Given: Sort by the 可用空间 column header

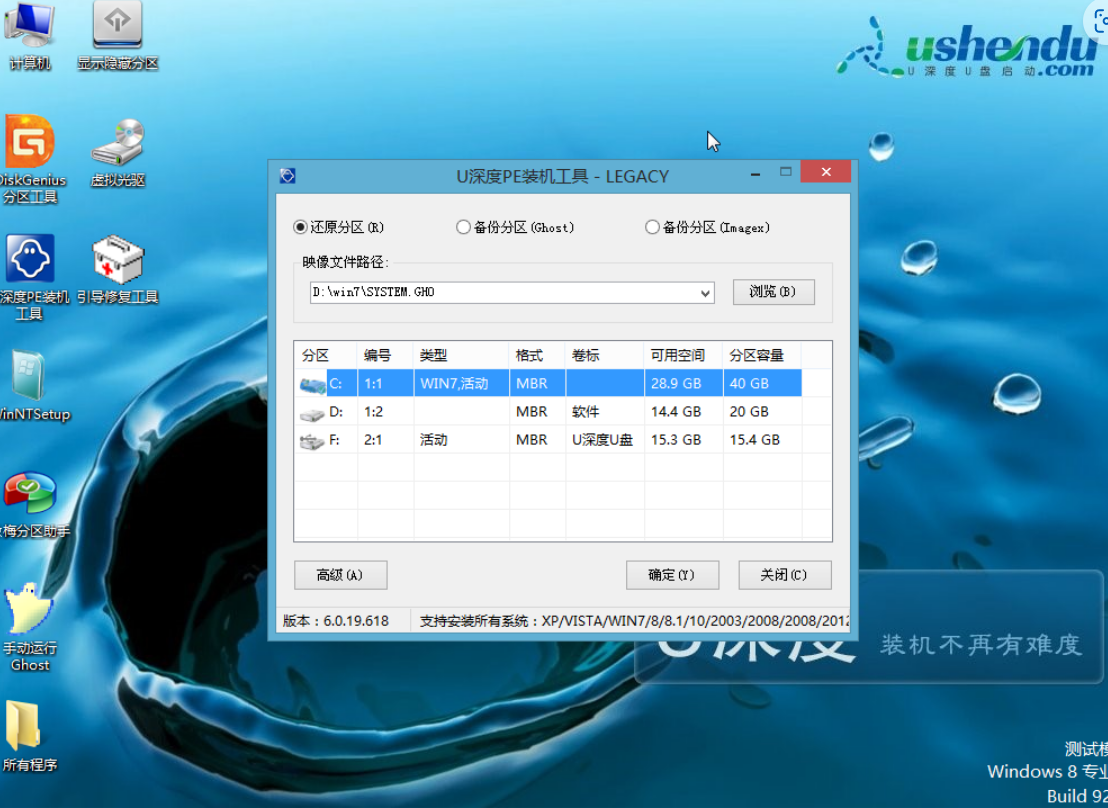Looking at the screenshot, I should [x=683, y=355].
